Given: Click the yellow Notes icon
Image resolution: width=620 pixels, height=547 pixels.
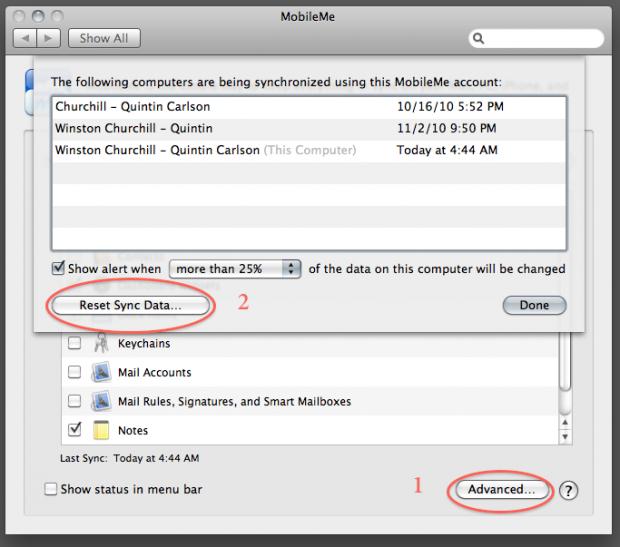Looking at the screenshot, I should 100,431.
